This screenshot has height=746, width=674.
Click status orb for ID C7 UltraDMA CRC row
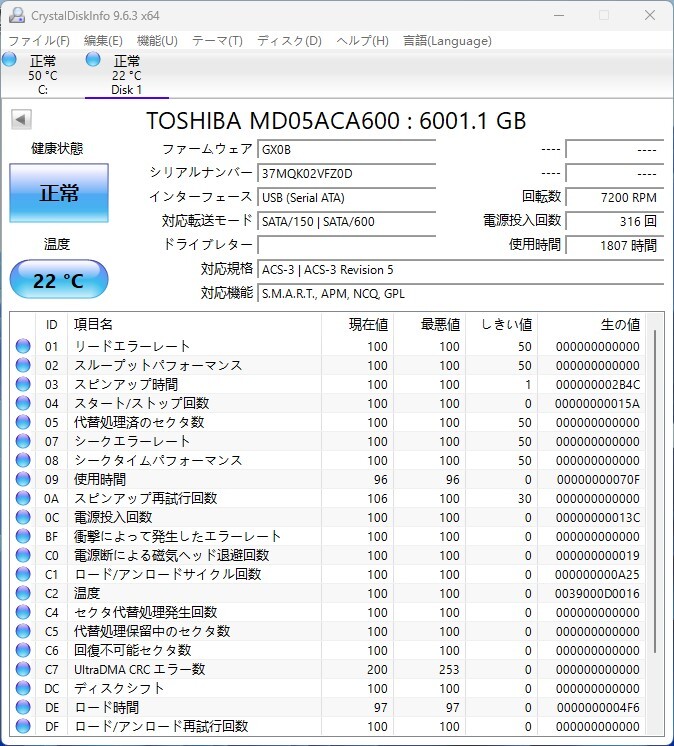point(23,669)
